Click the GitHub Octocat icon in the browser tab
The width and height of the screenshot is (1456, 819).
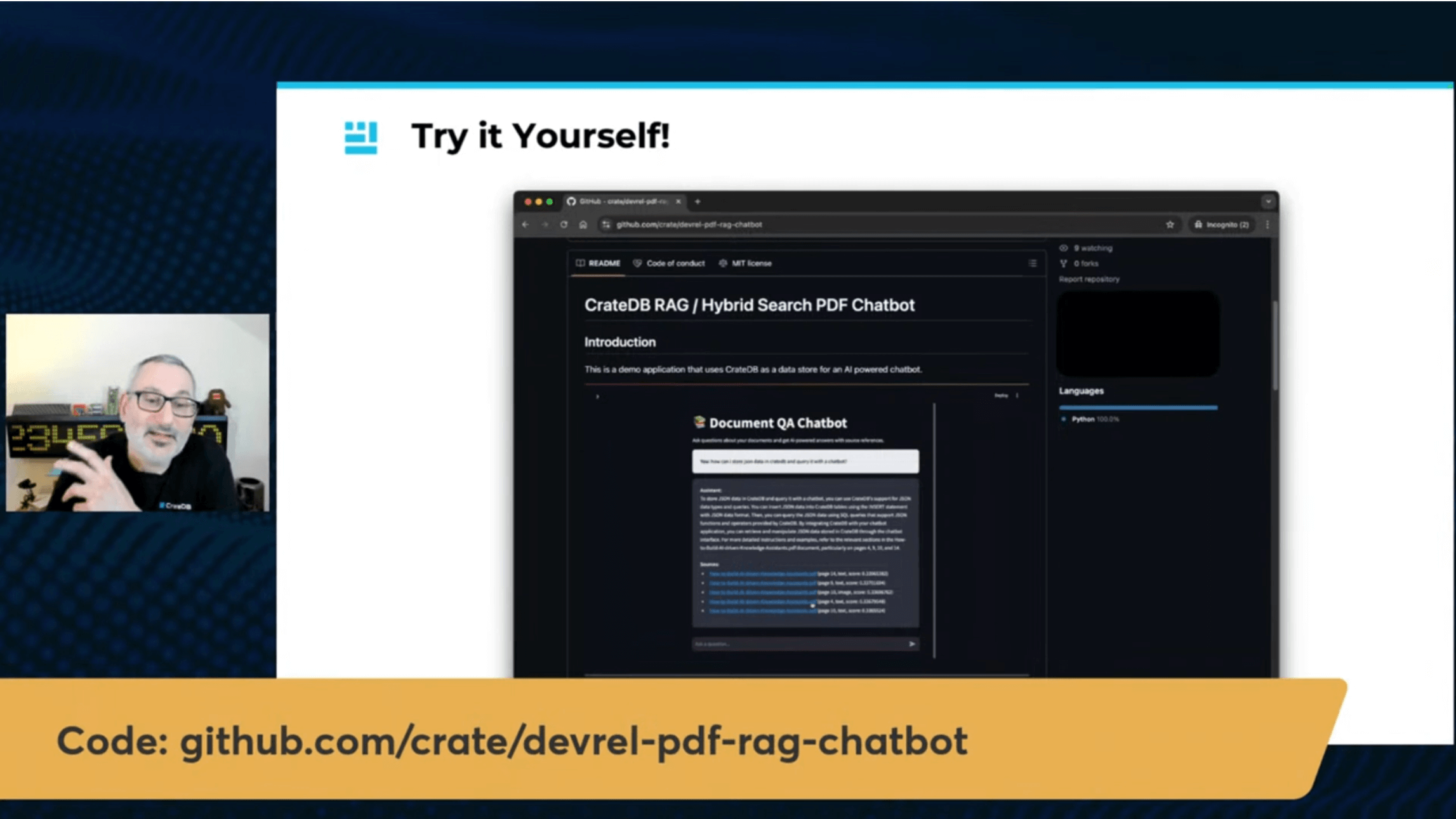[x=572, y=201]
